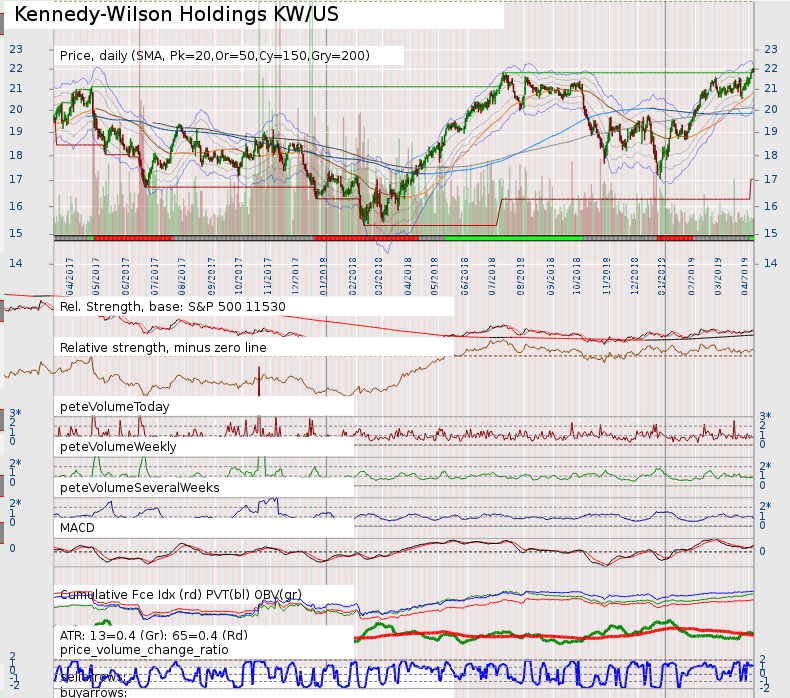Image resolution: width=790 pixels, height=698 pixels.
Task: Select the Cumulative Fce Idx PVT OBV label
Action: pyautogui.click(x=180, y=595)
